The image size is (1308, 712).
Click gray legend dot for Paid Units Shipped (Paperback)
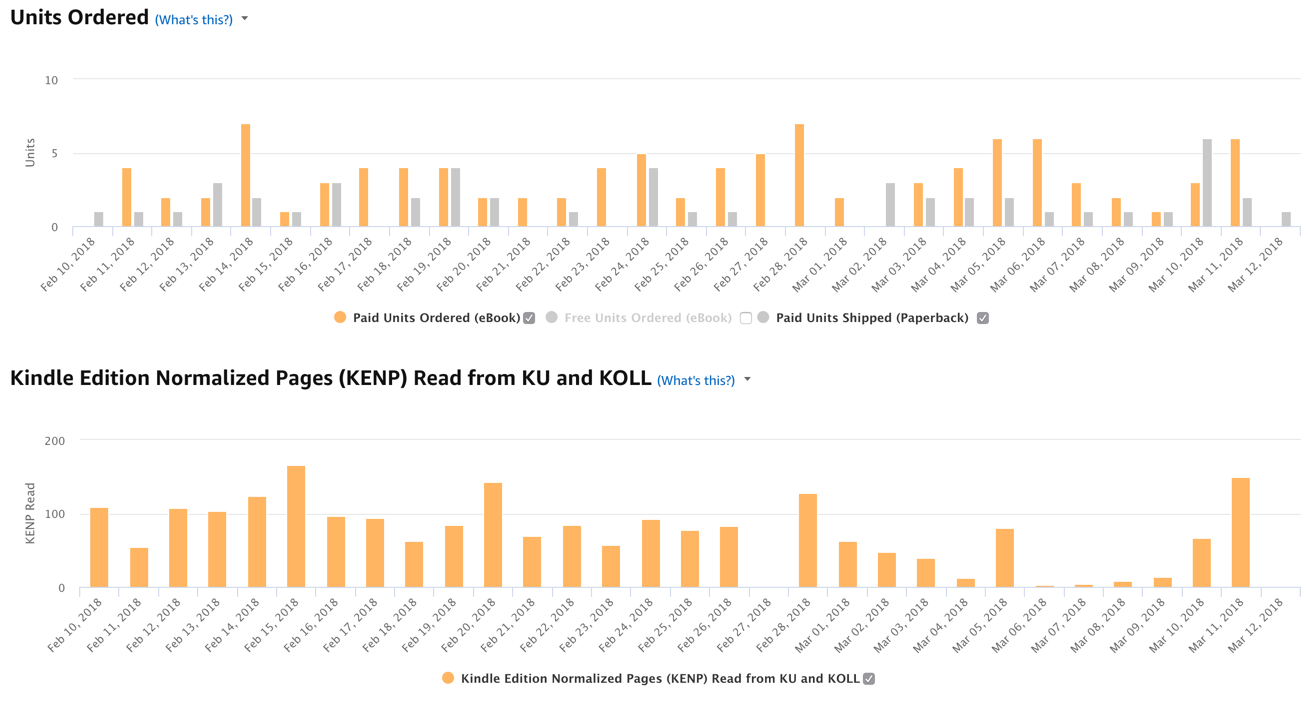[x=763, y=317]
